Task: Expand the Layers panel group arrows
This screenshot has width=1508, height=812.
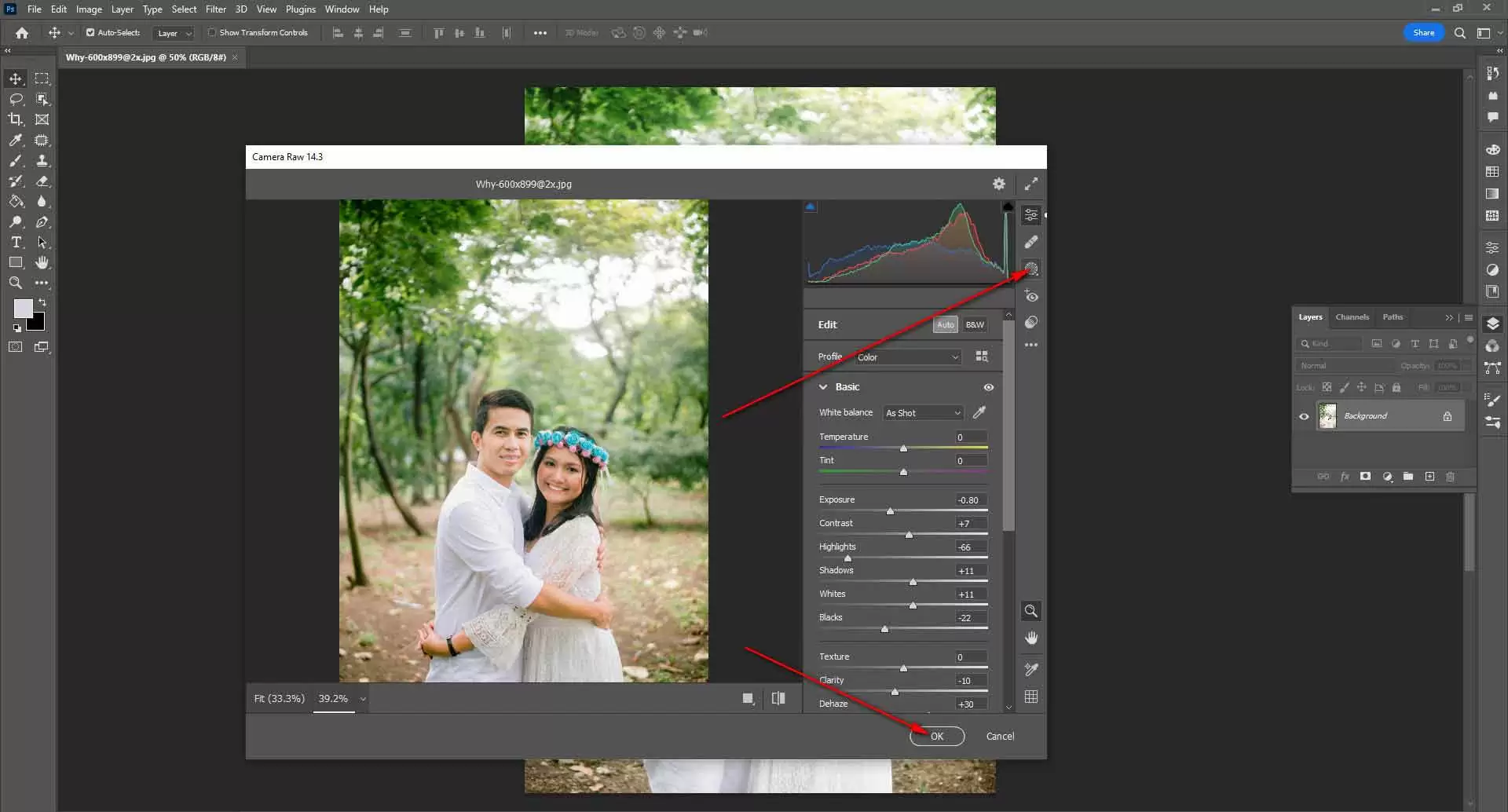Action: [1449, 317]
